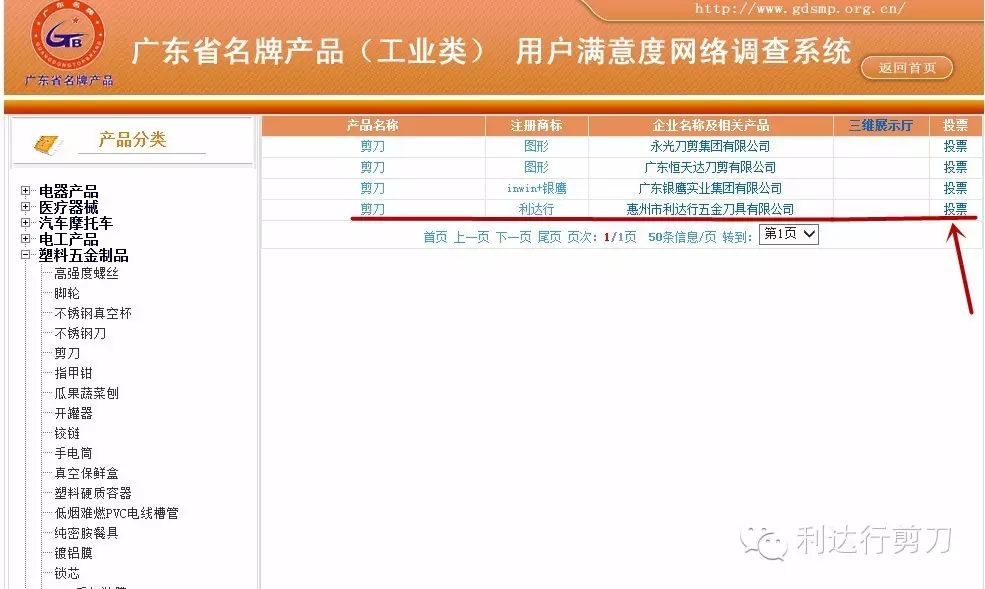Click 剪刀 product name in 广东恒天达 row

(x=373, y=167)
